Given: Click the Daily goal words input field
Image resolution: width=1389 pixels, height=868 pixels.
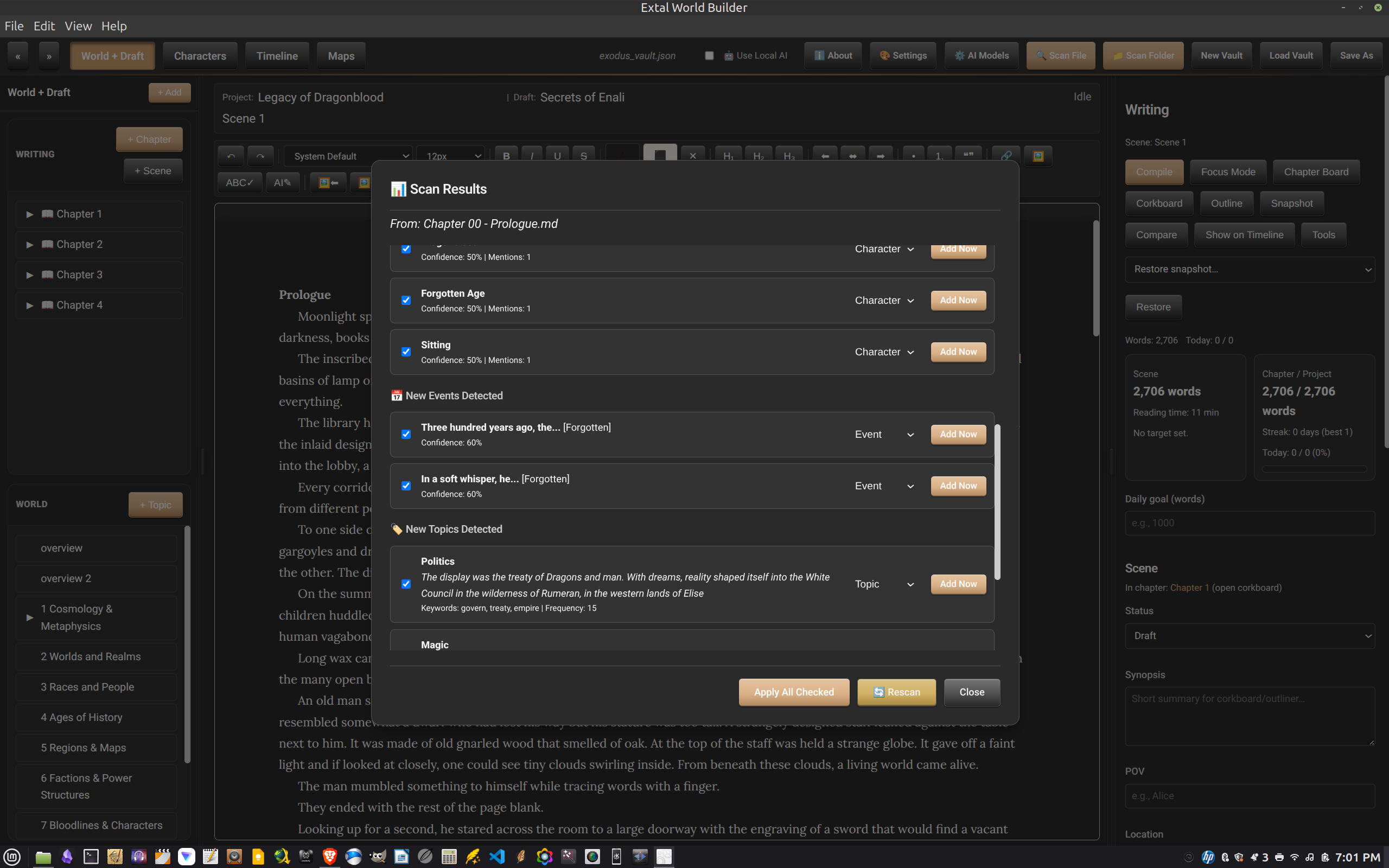Looking at the screenshot, I should click(1250, 523).
